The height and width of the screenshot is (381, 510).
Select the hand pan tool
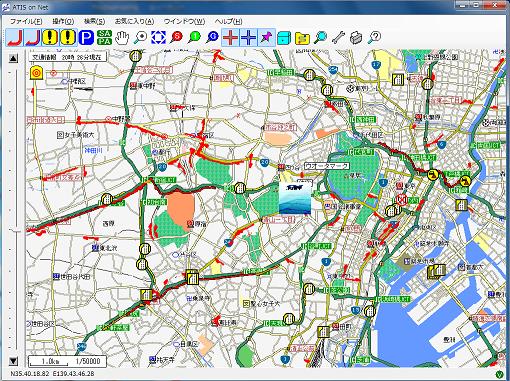[122, 37]
